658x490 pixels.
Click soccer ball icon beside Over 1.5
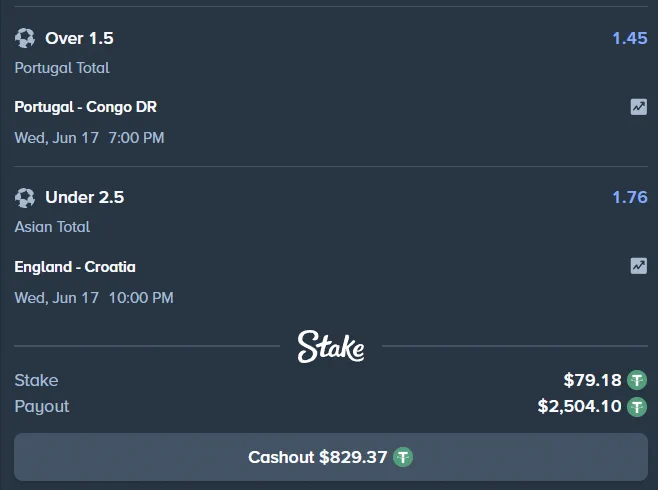tap(25, 38)
